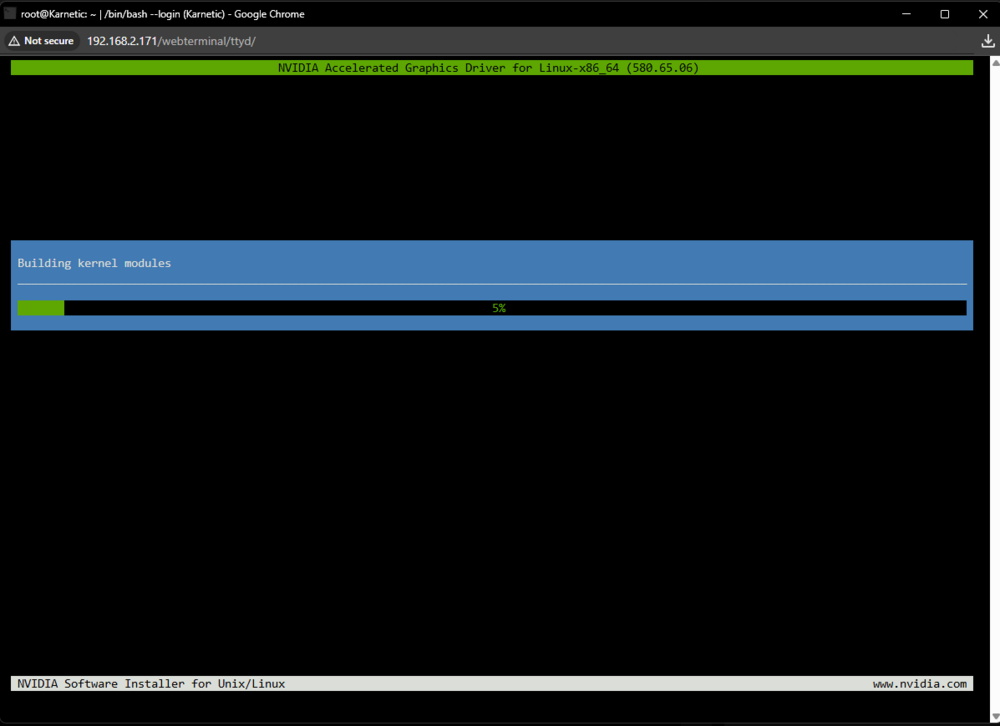Minimize the Chrome window
Viewport: 1000px width, 726px height.
906,13
